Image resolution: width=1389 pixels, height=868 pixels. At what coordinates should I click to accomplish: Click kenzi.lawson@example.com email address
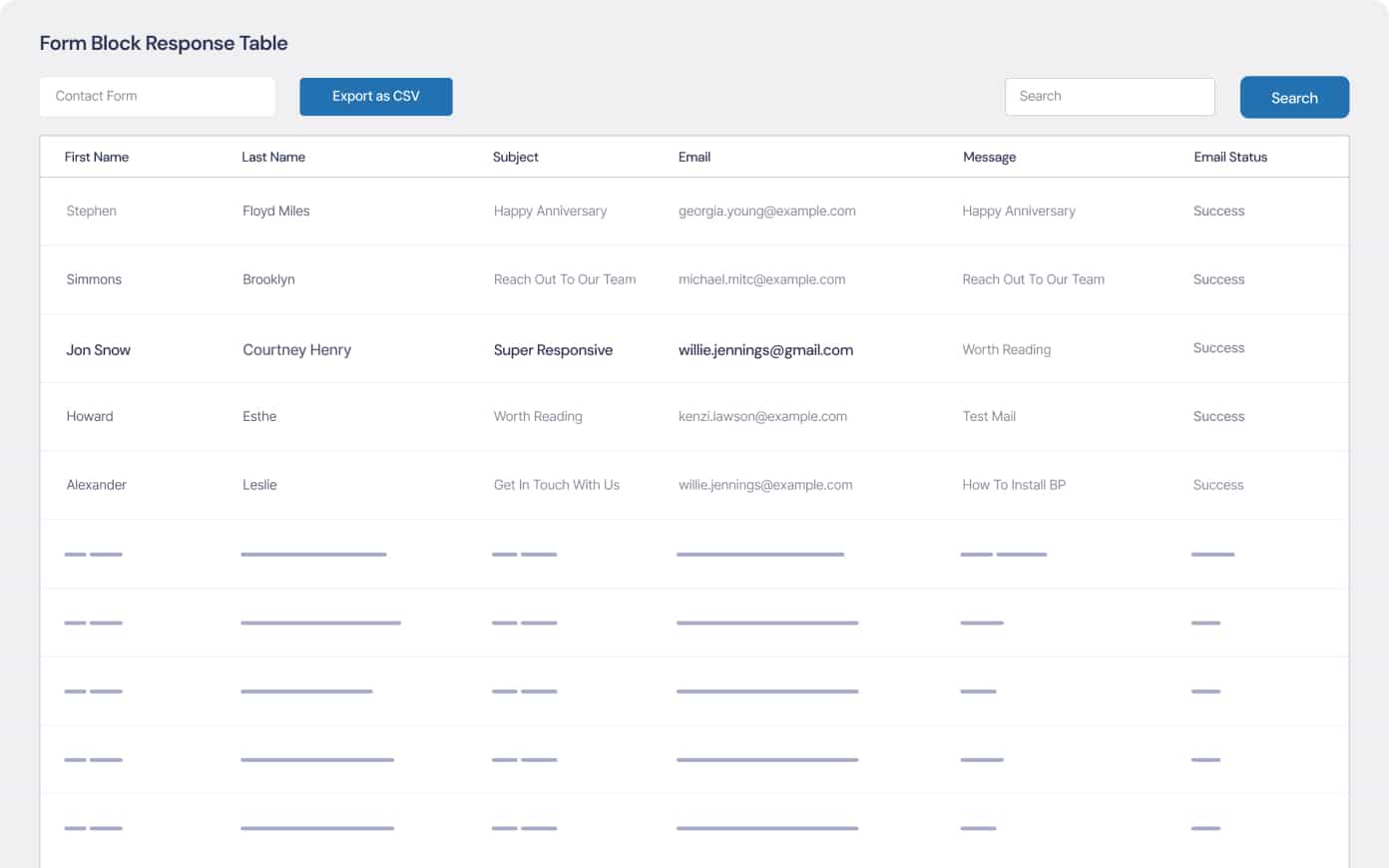click(x=762, y=417)
